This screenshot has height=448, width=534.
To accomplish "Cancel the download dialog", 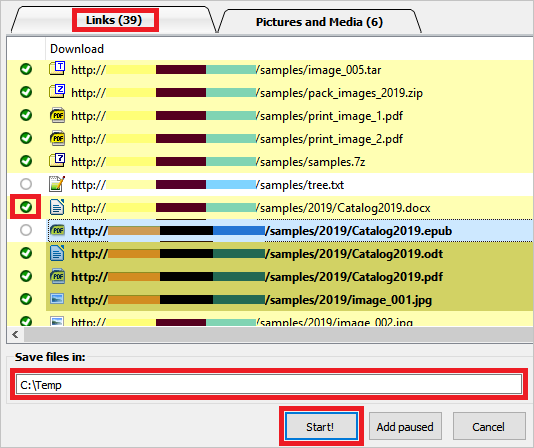I will point(489,426).
